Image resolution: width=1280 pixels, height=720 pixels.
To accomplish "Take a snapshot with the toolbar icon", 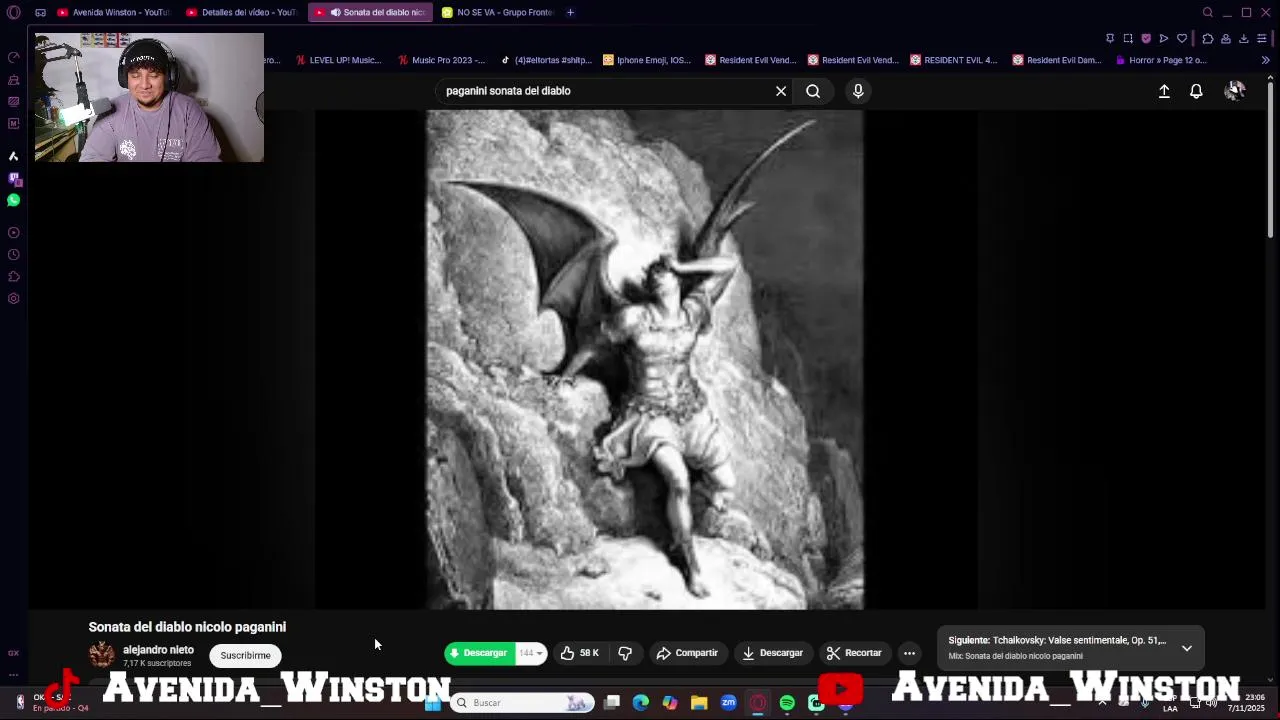I will pos(1128,39).
